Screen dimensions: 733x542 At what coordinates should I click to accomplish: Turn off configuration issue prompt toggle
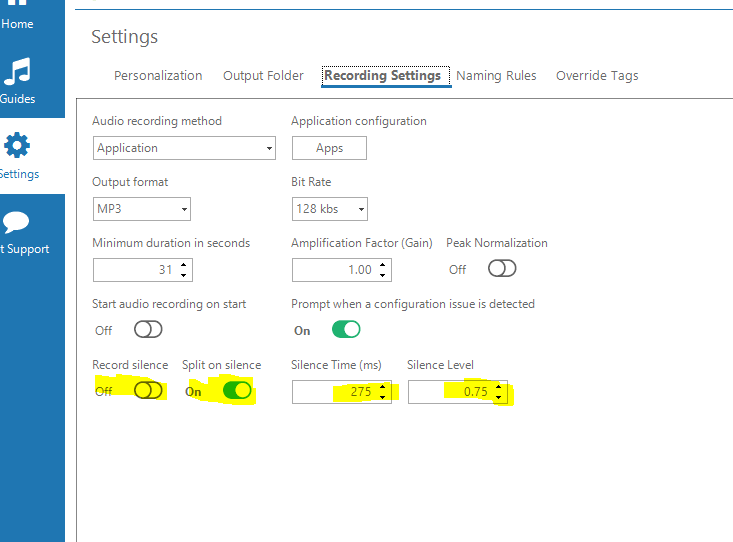tap(346, 330)
